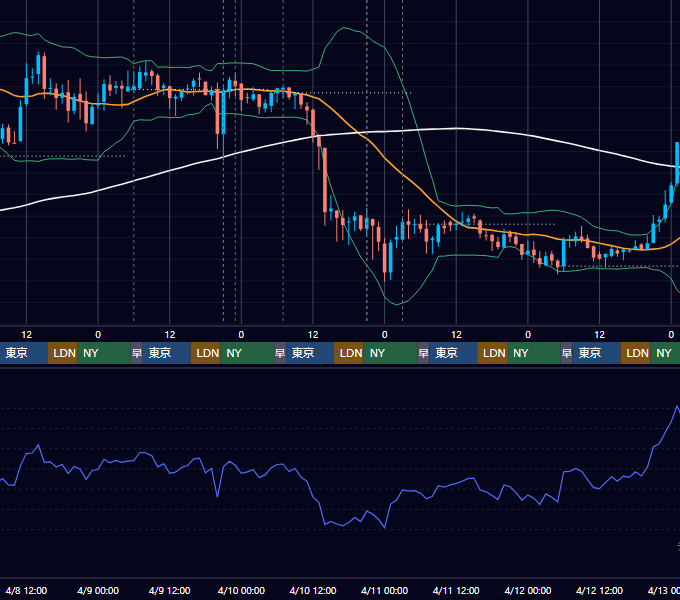Click the 4/10 12:00 time axis label
The height and width of the screenshot is (600, 680).
(313, 591)
